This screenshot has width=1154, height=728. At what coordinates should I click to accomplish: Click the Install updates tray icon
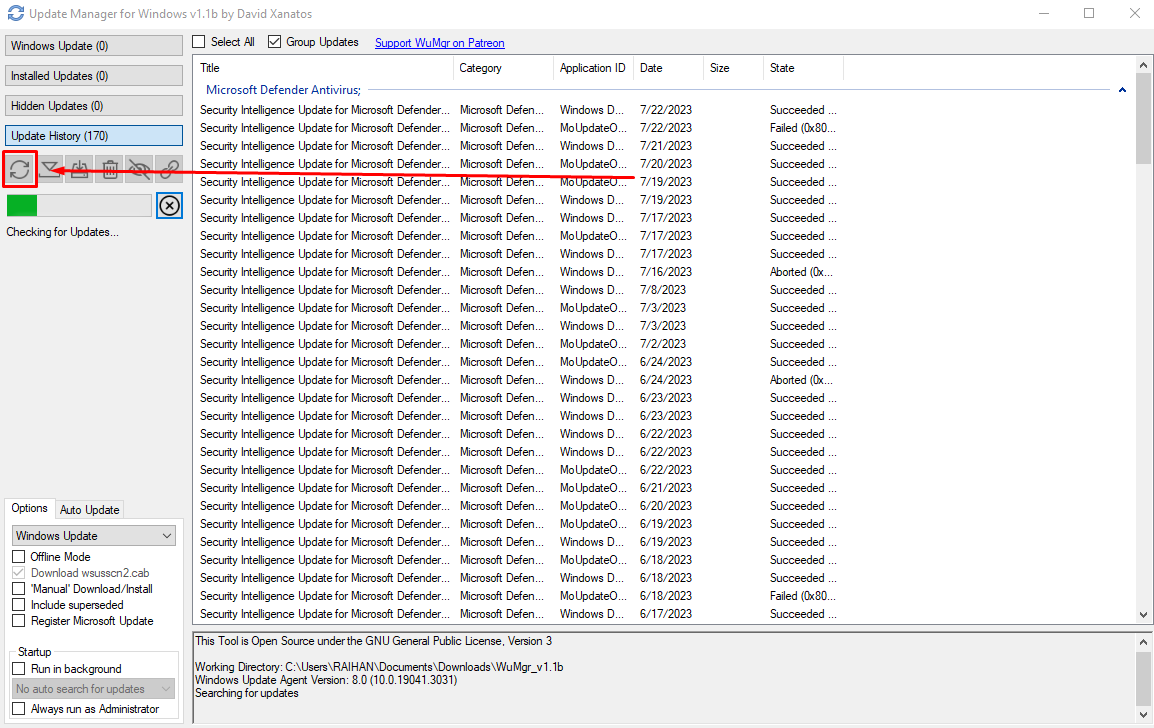[79, 170]
